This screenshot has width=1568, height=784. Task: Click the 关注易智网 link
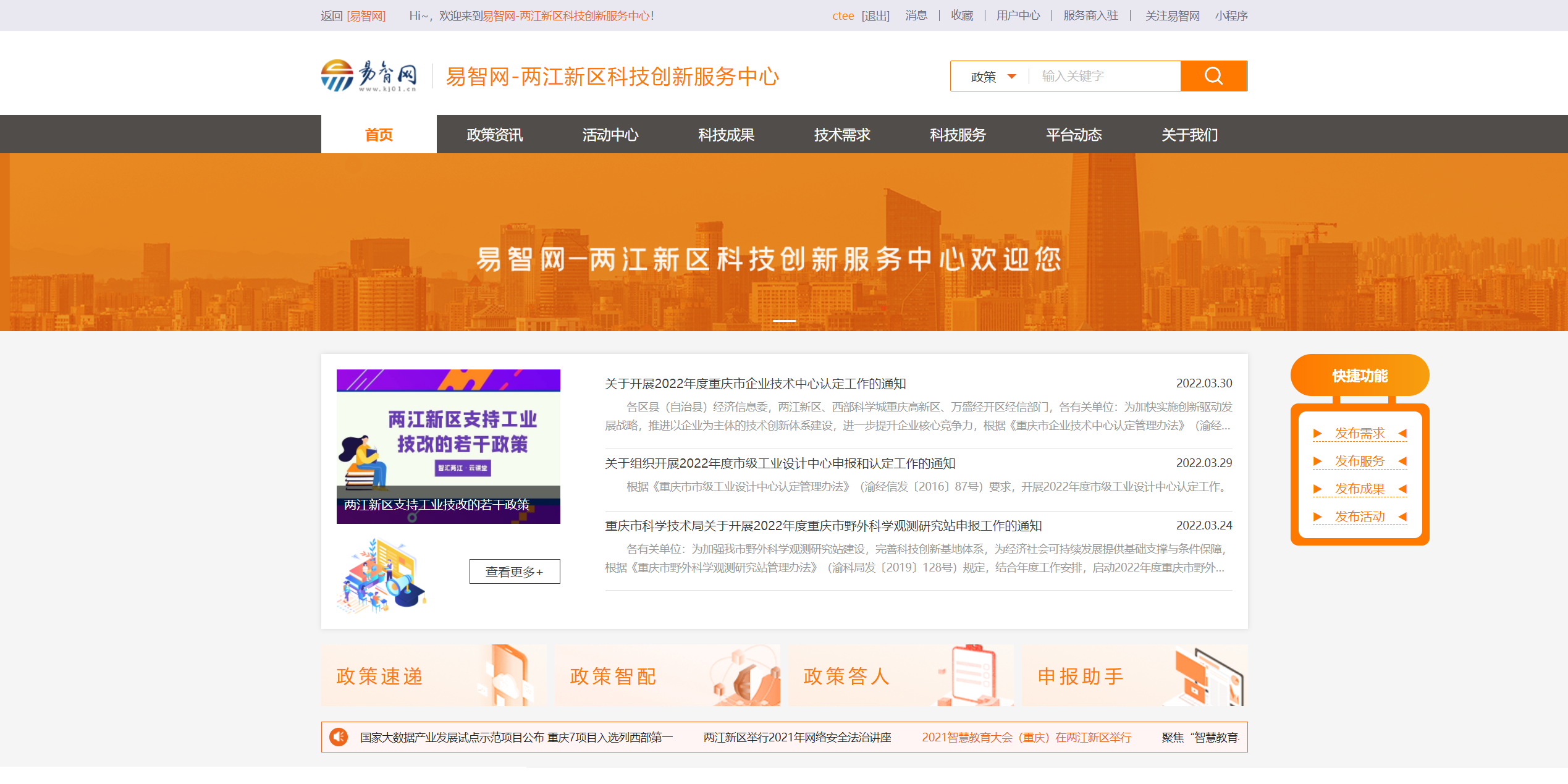point(1173,15)
